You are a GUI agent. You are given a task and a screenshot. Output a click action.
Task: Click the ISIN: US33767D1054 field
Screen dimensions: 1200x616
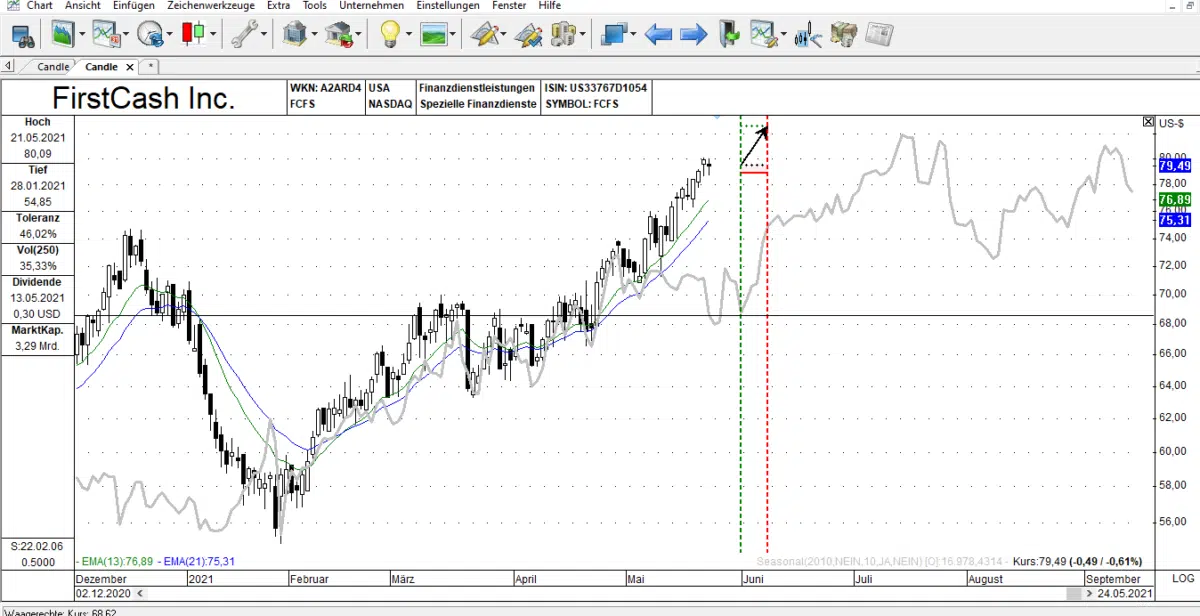click(596, 88)
